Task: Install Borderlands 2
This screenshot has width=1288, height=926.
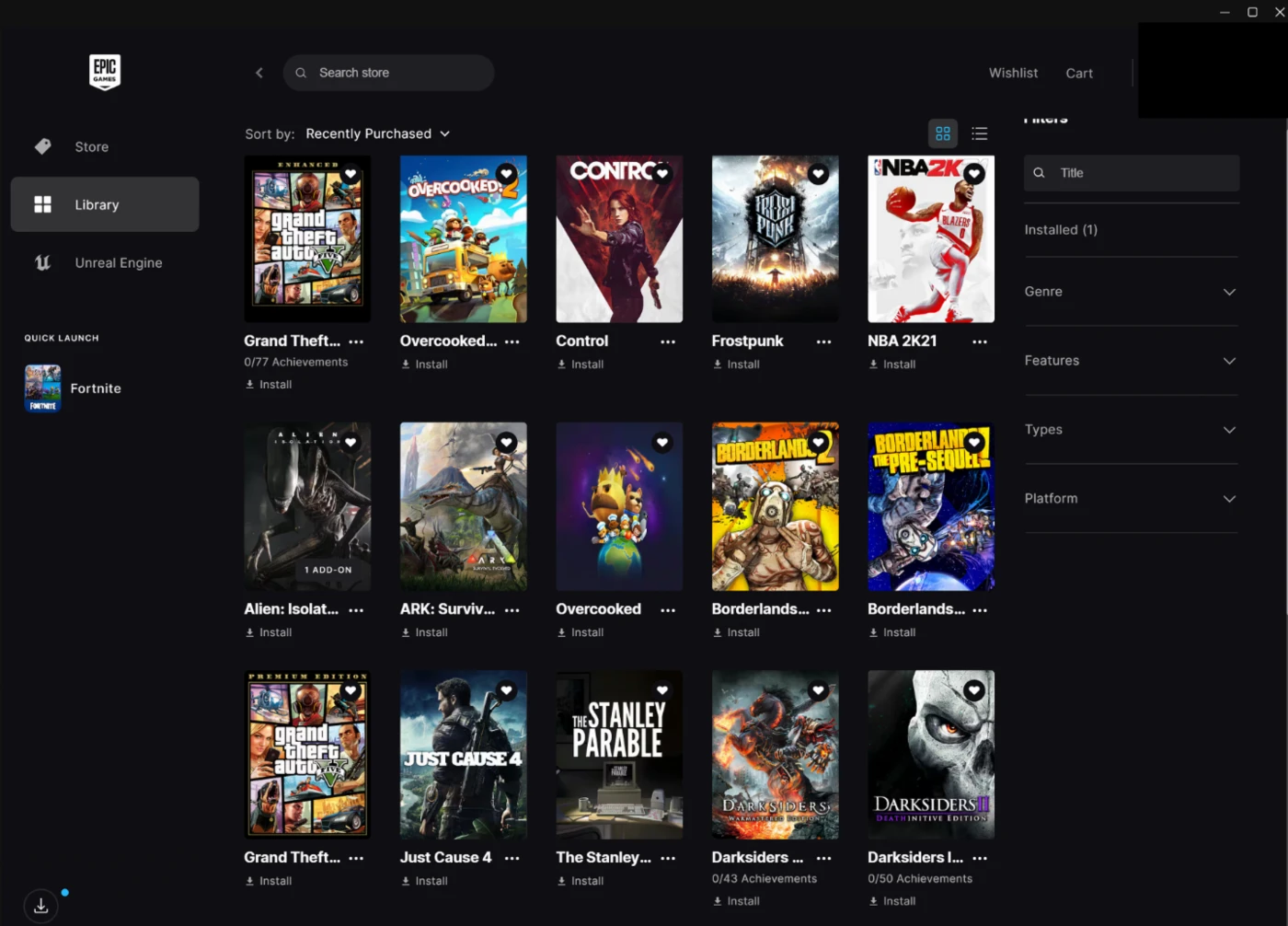Action: tap(737, 632)
